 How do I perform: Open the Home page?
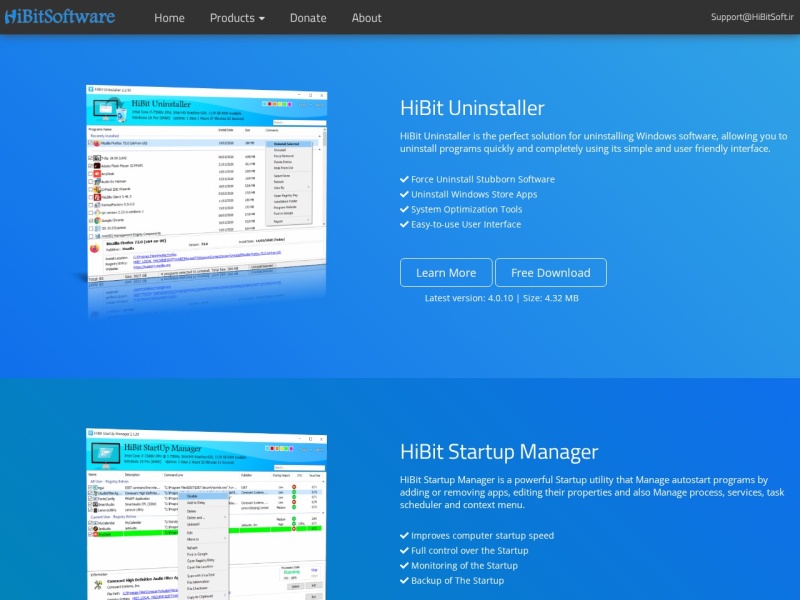pyautogui.click(x=169, y=18)
